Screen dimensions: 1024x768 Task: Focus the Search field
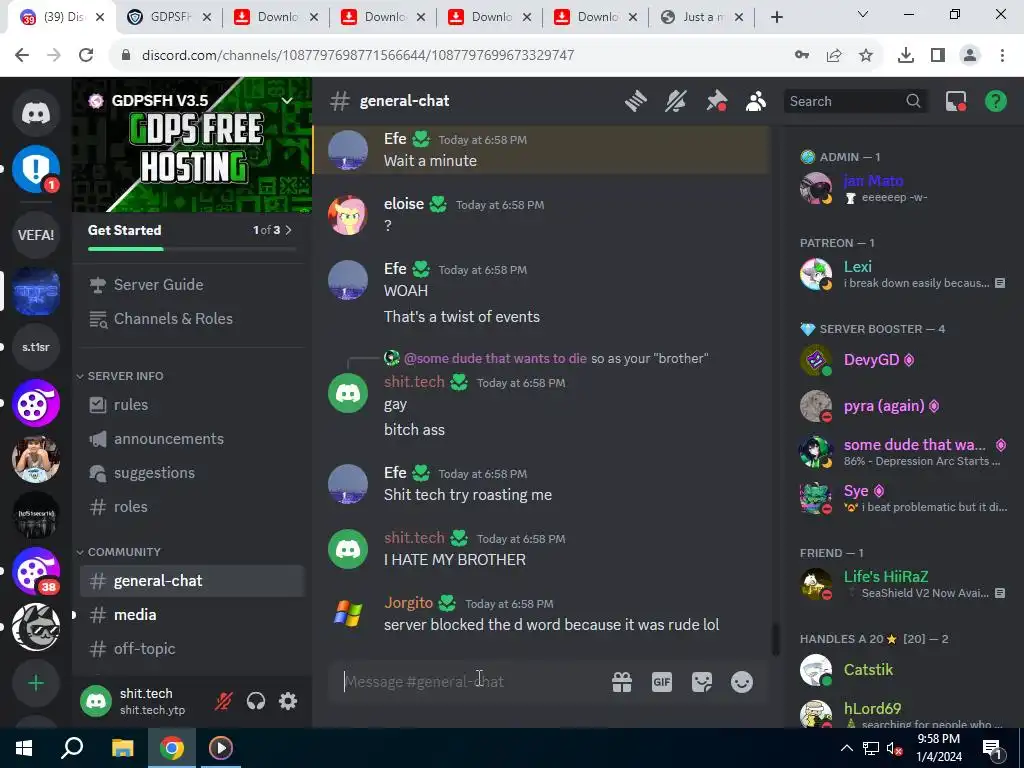[855, 101]
